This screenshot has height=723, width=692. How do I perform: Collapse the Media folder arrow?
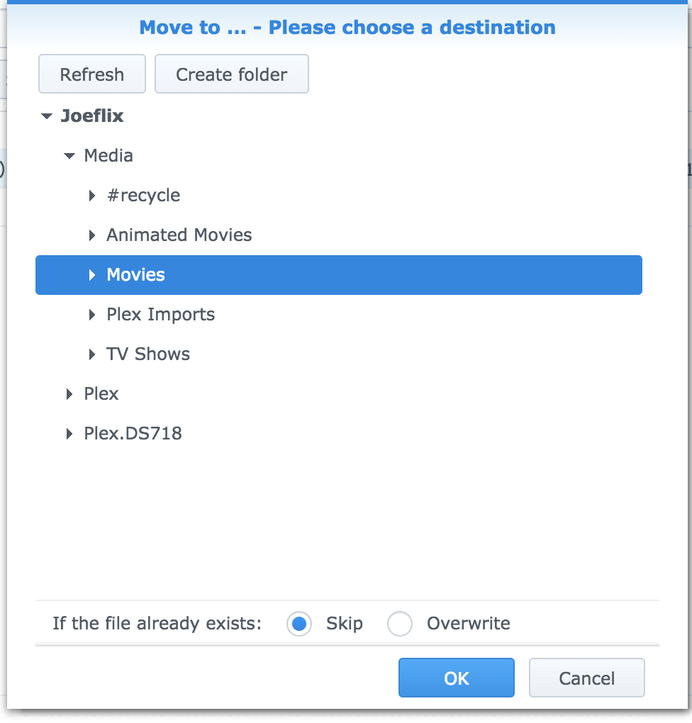point(69,156)
